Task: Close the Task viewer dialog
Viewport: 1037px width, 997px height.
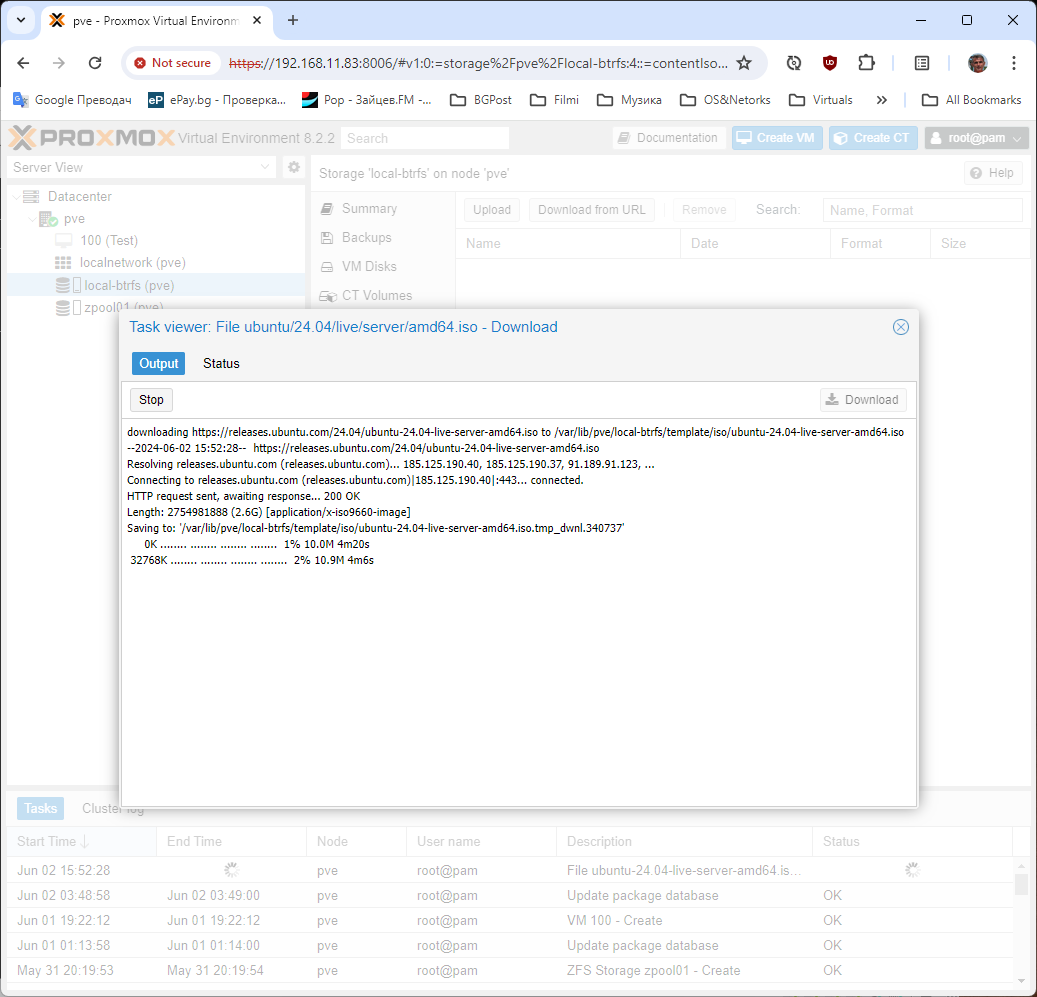Action: pyautogui.click(x=900, y=327)
